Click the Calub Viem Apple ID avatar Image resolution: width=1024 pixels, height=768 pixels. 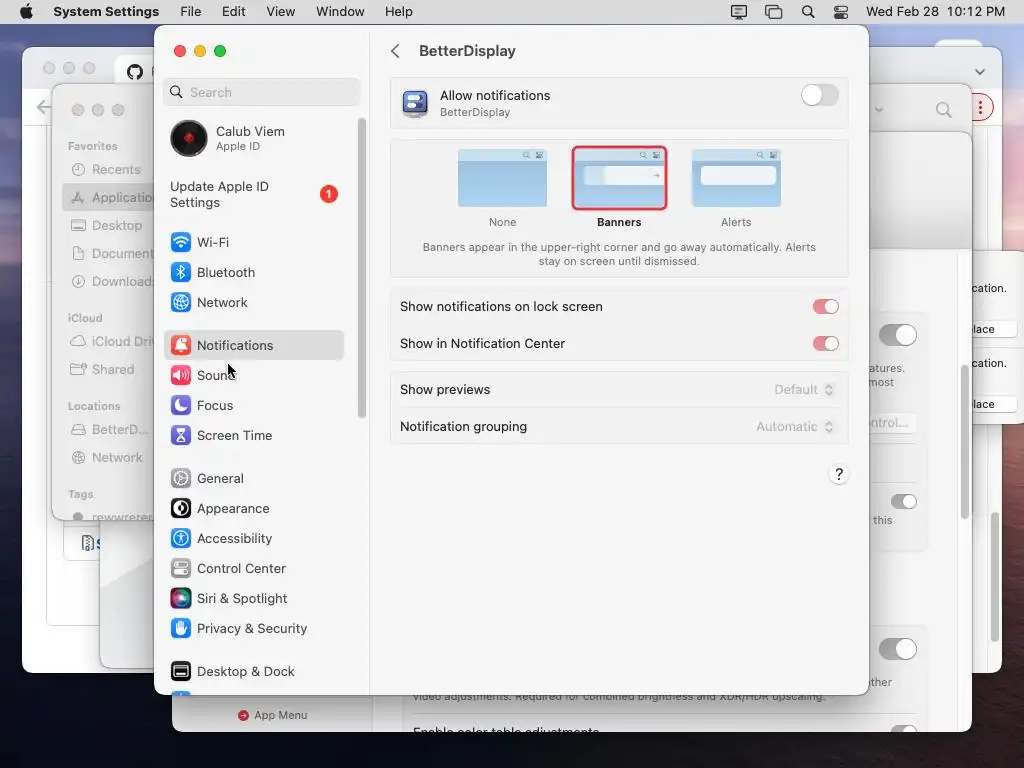point(189,138)
